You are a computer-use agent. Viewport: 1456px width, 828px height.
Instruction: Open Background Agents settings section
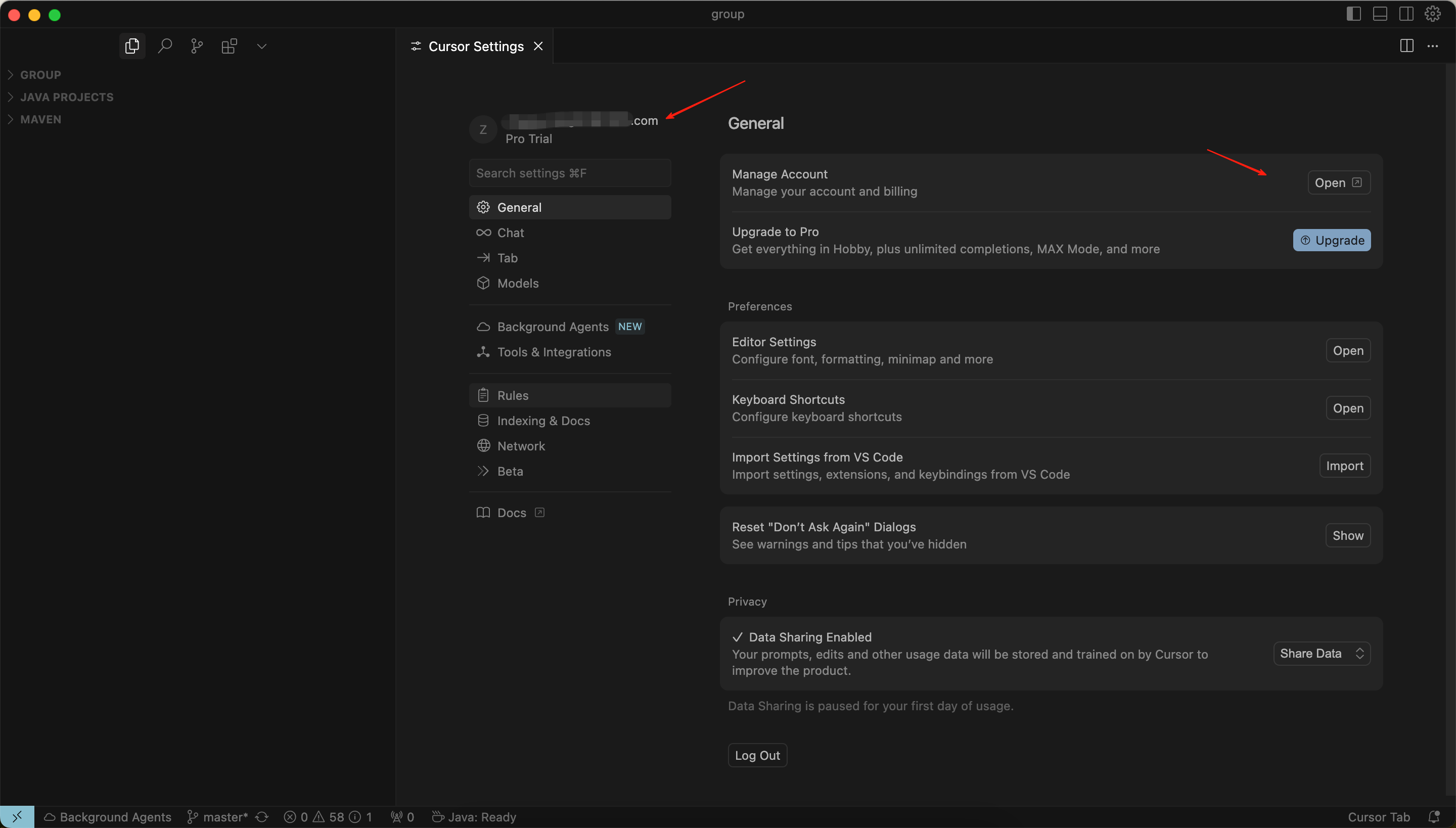(x=570, y=327)
